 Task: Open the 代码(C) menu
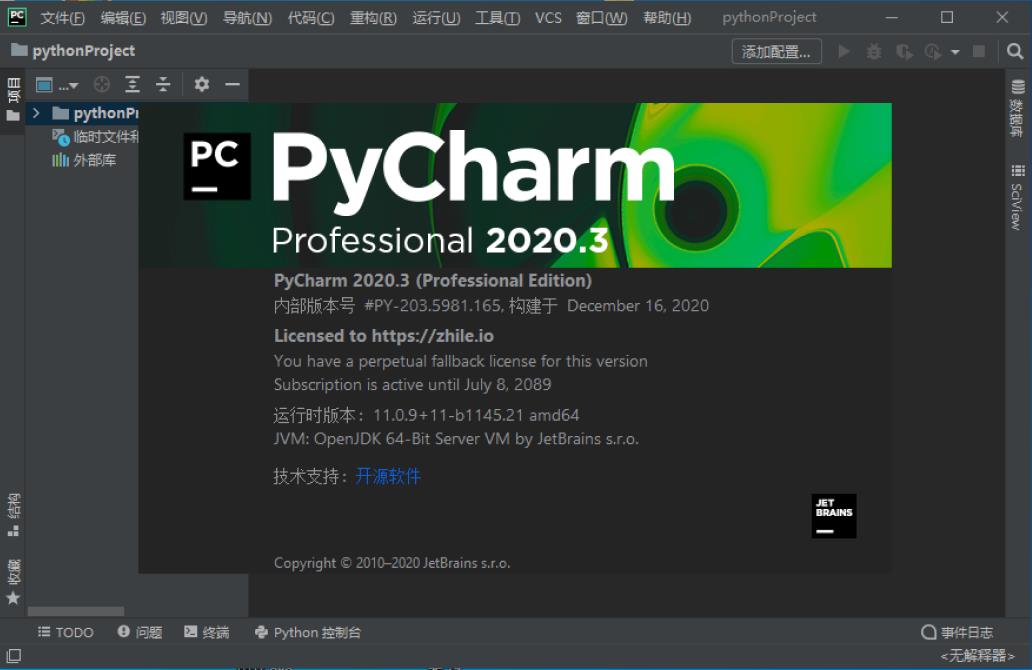(311, 18)
